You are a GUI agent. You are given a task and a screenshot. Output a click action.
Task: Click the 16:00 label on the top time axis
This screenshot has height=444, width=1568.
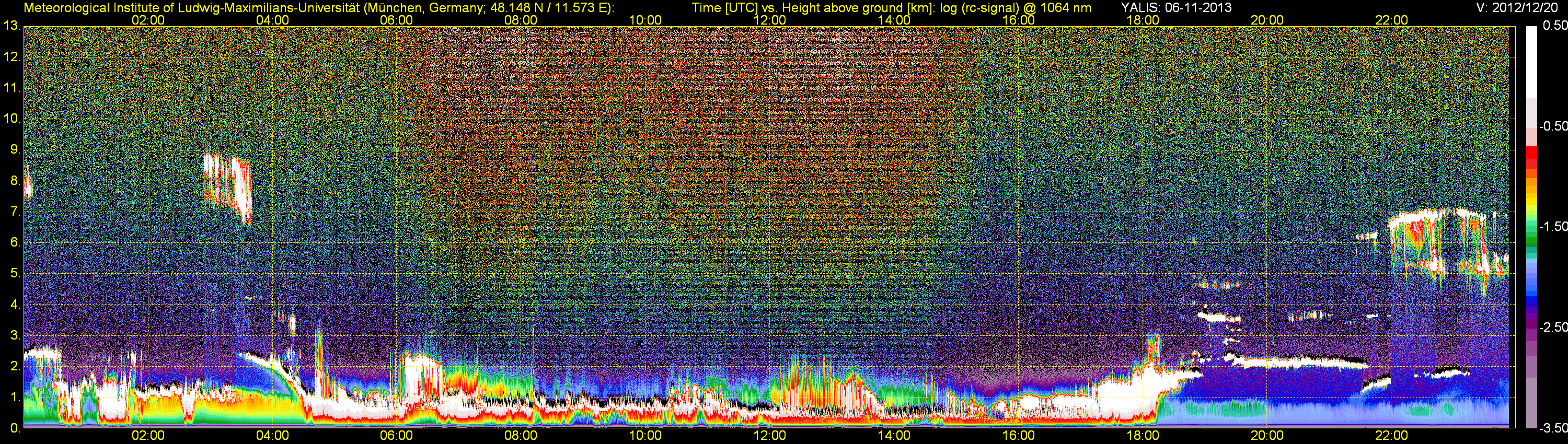pyautogui.click(x=1018, y=20)
